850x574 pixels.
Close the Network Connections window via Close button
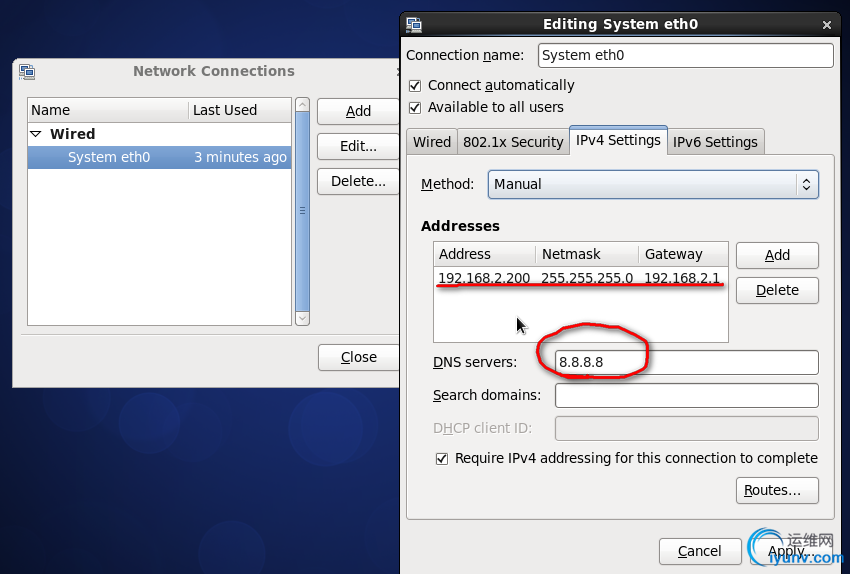(358, 357)
